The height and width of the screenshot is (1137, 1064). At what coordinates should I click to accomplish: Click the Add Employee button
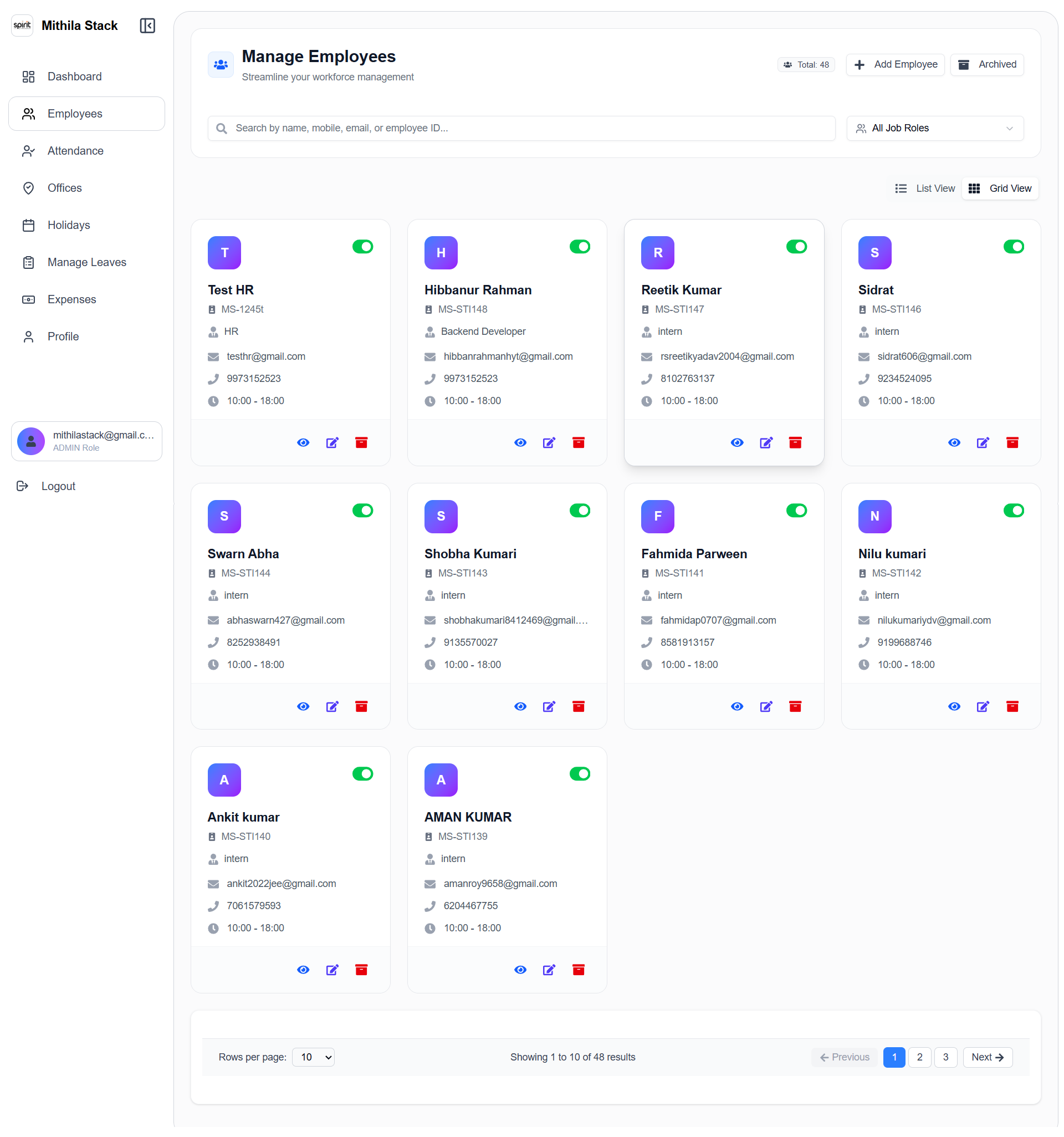(896, 65)
